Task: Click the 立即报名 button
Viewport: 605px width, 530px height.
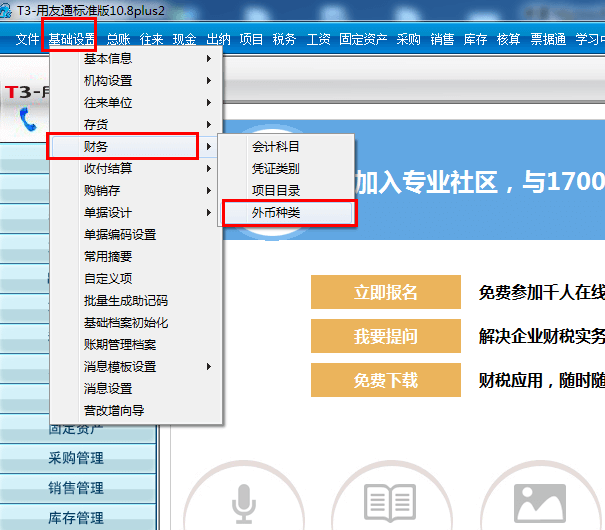Action: 386,292
